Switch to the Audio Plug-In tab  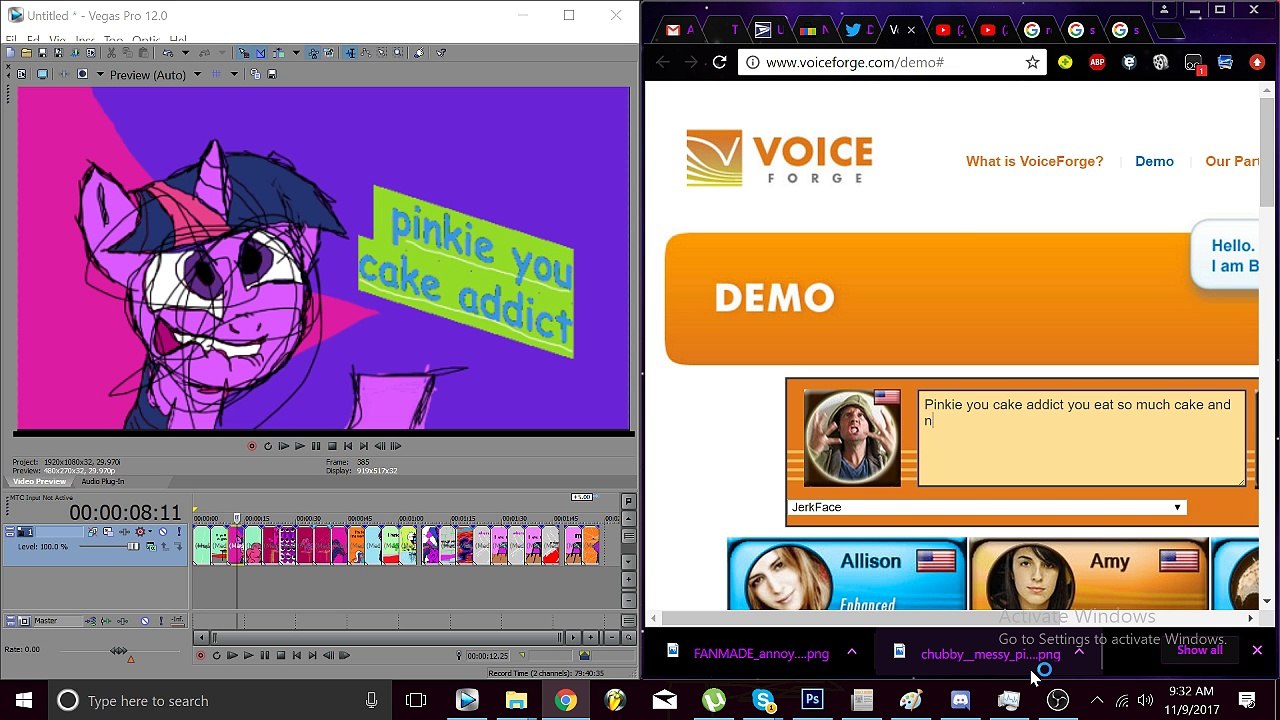point(103,481)
